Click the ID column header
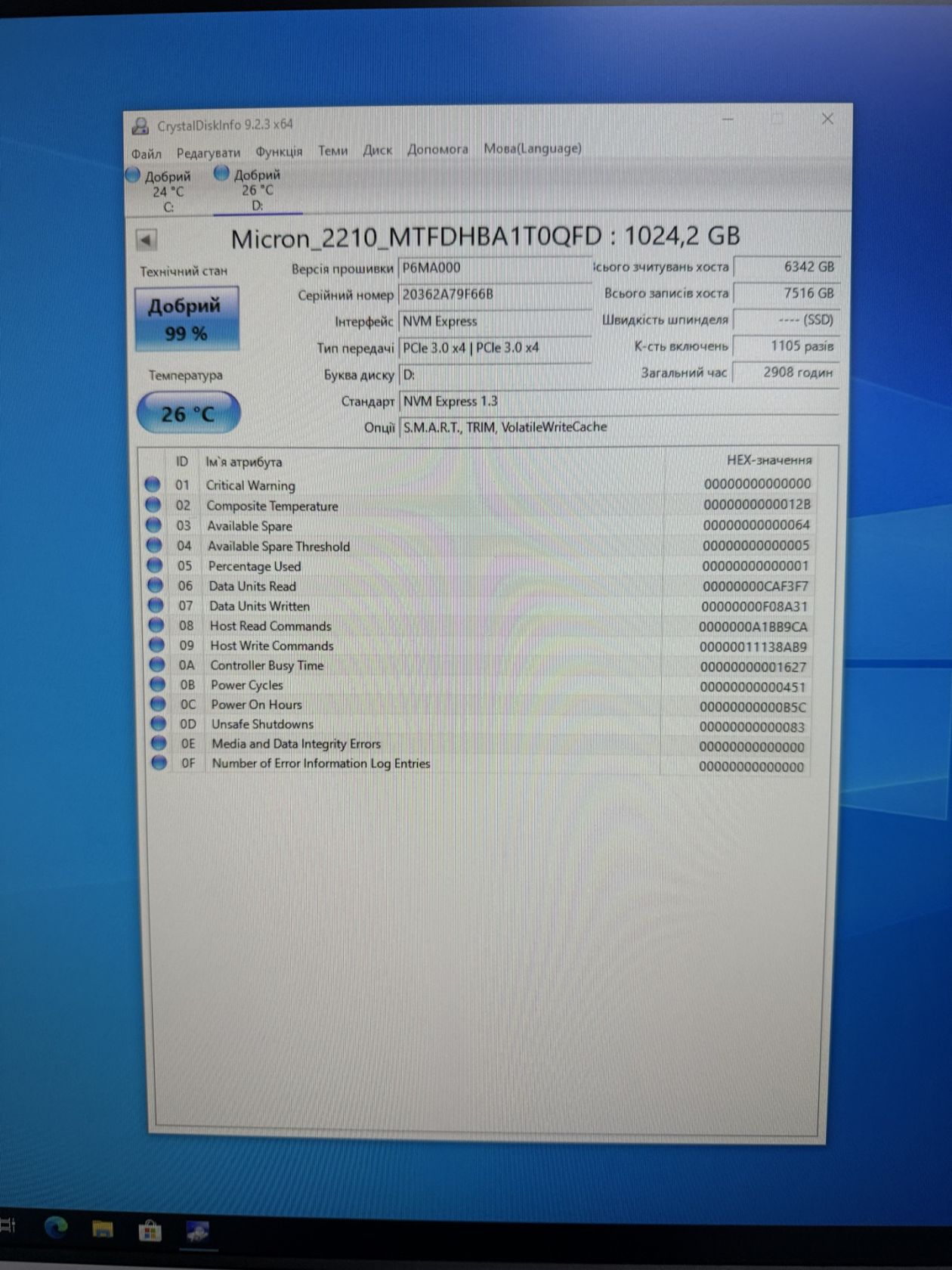The image size is (952, 1270). pos(182,462)
